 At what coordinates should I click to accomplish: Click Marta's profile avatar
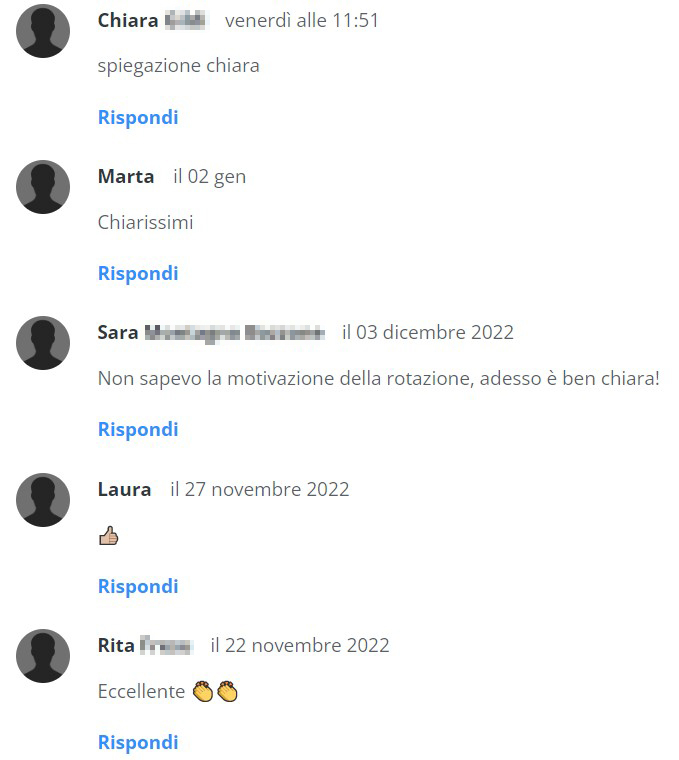43,187
